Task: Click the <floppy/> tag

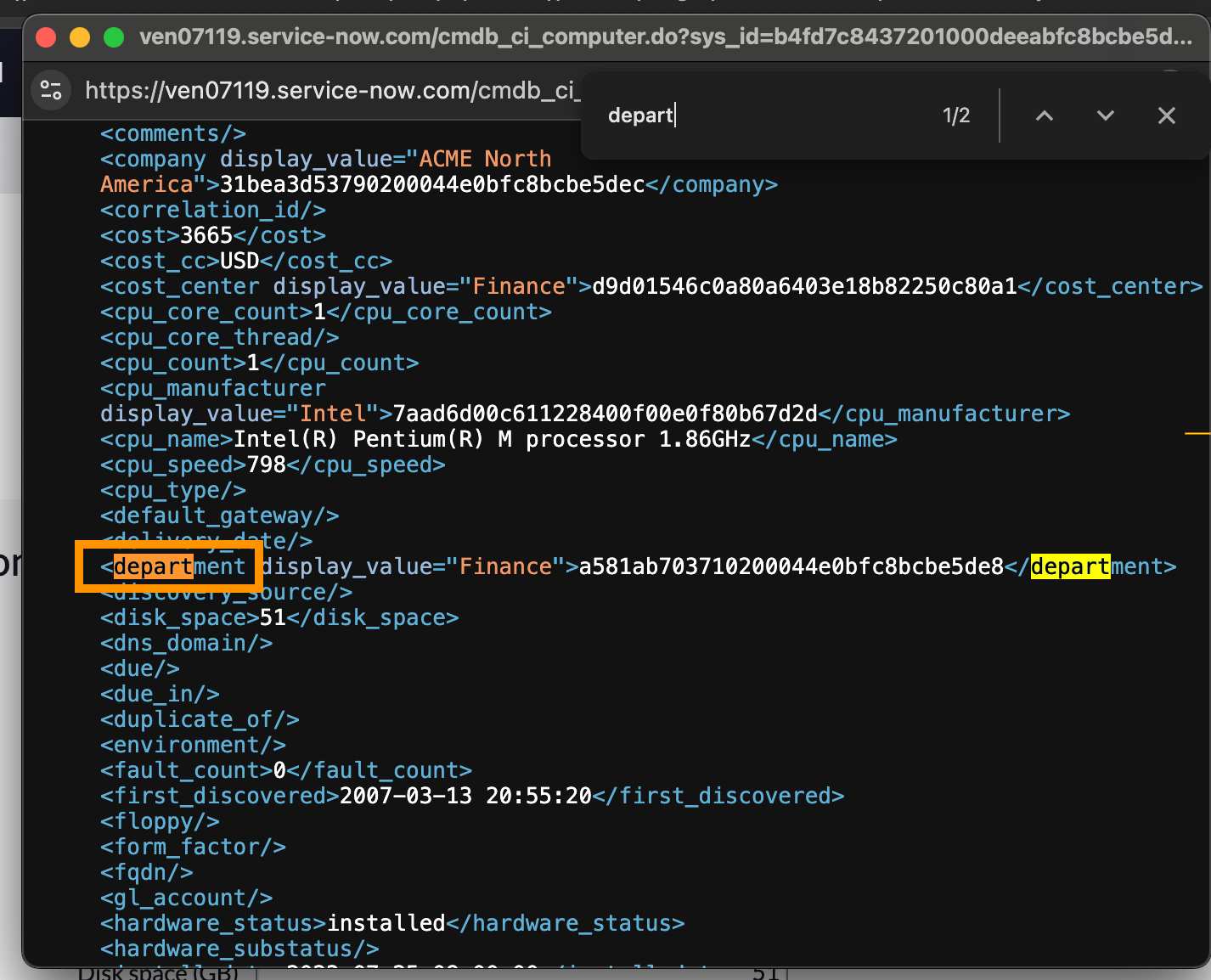Action: coord(160,821)
